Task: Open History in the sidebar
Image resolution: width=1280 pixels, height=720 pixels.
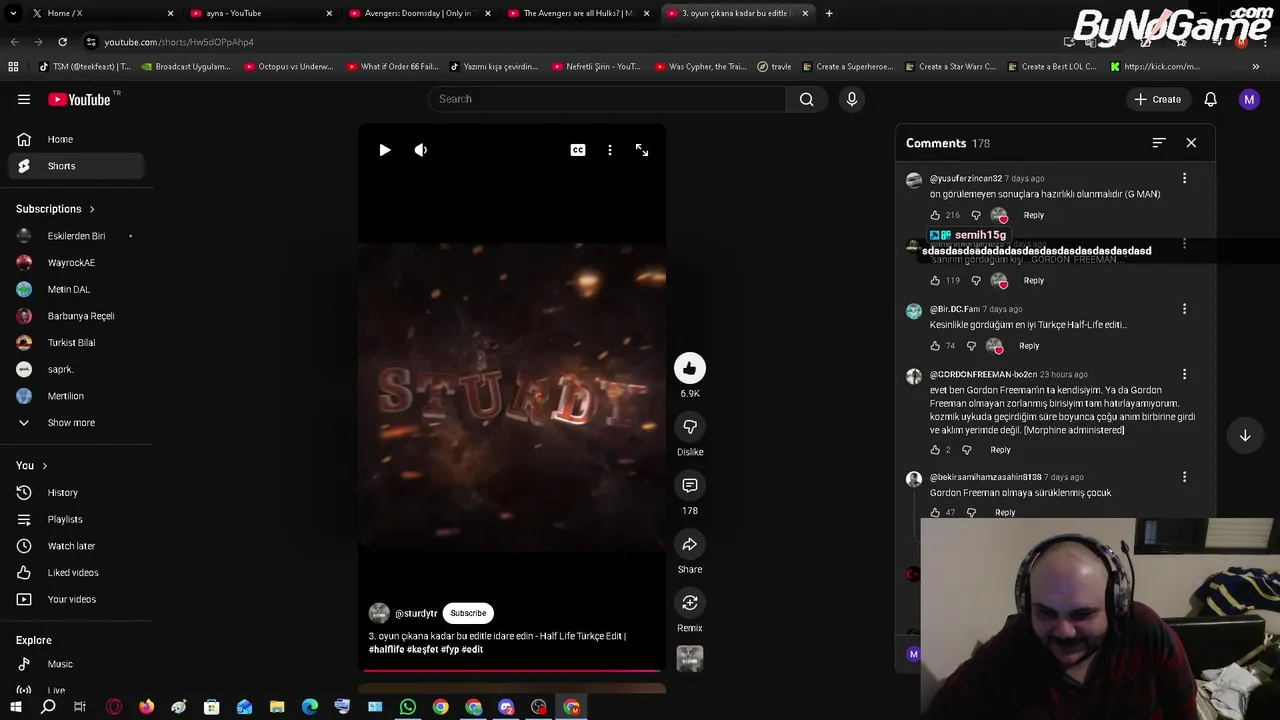Action: [76, 493]
